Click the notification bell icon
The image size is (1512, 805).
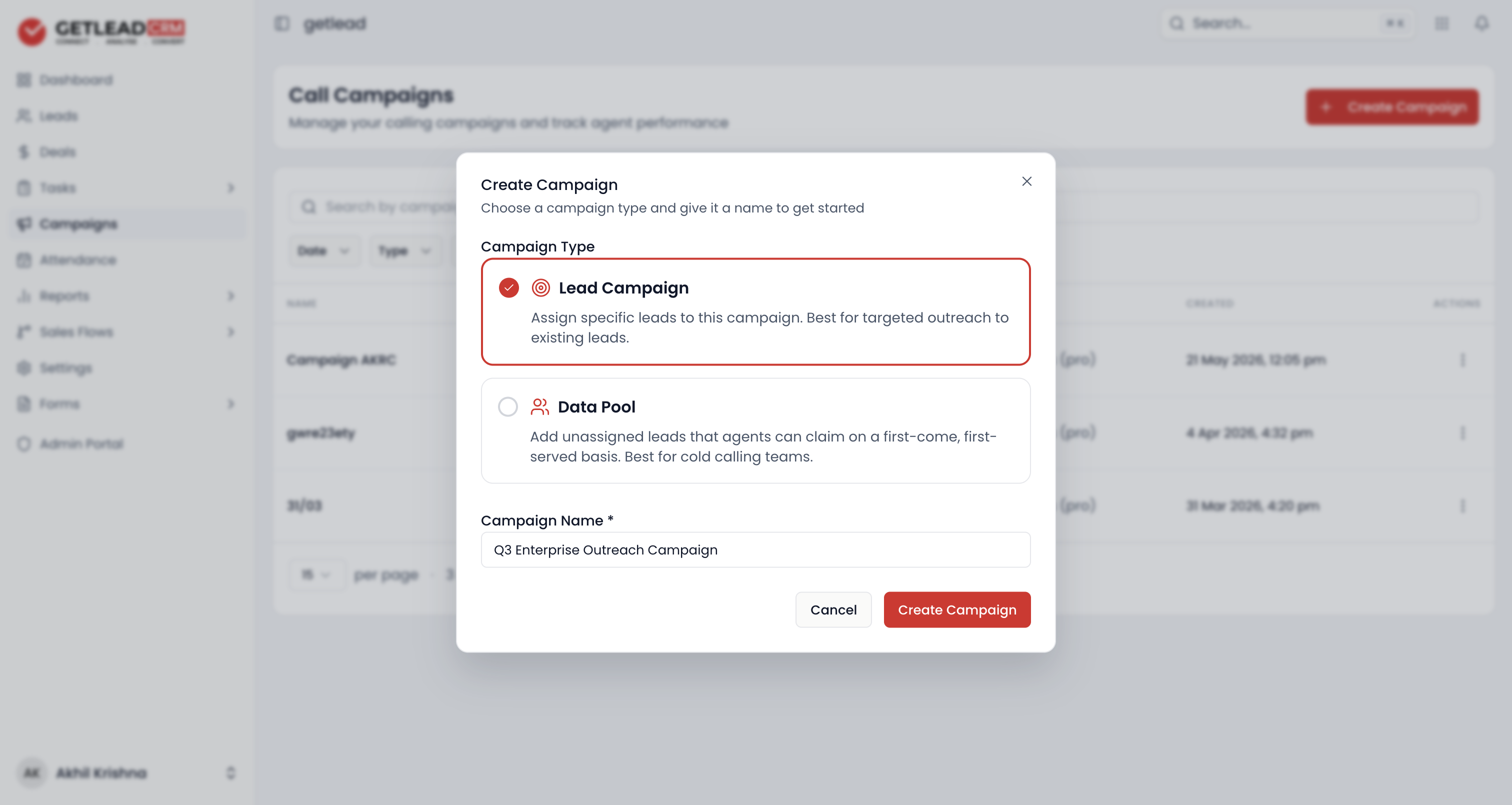(1481, 23)
